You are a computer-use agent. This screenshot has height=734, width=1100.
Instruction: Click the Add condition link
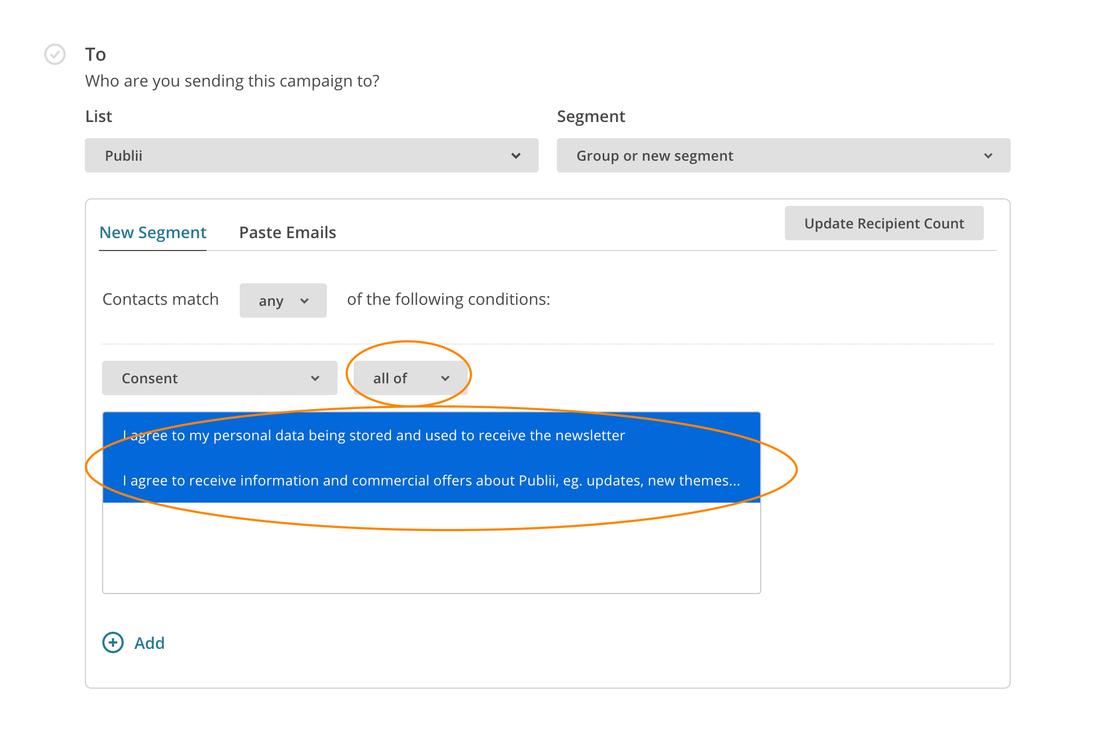click(149, 643)
